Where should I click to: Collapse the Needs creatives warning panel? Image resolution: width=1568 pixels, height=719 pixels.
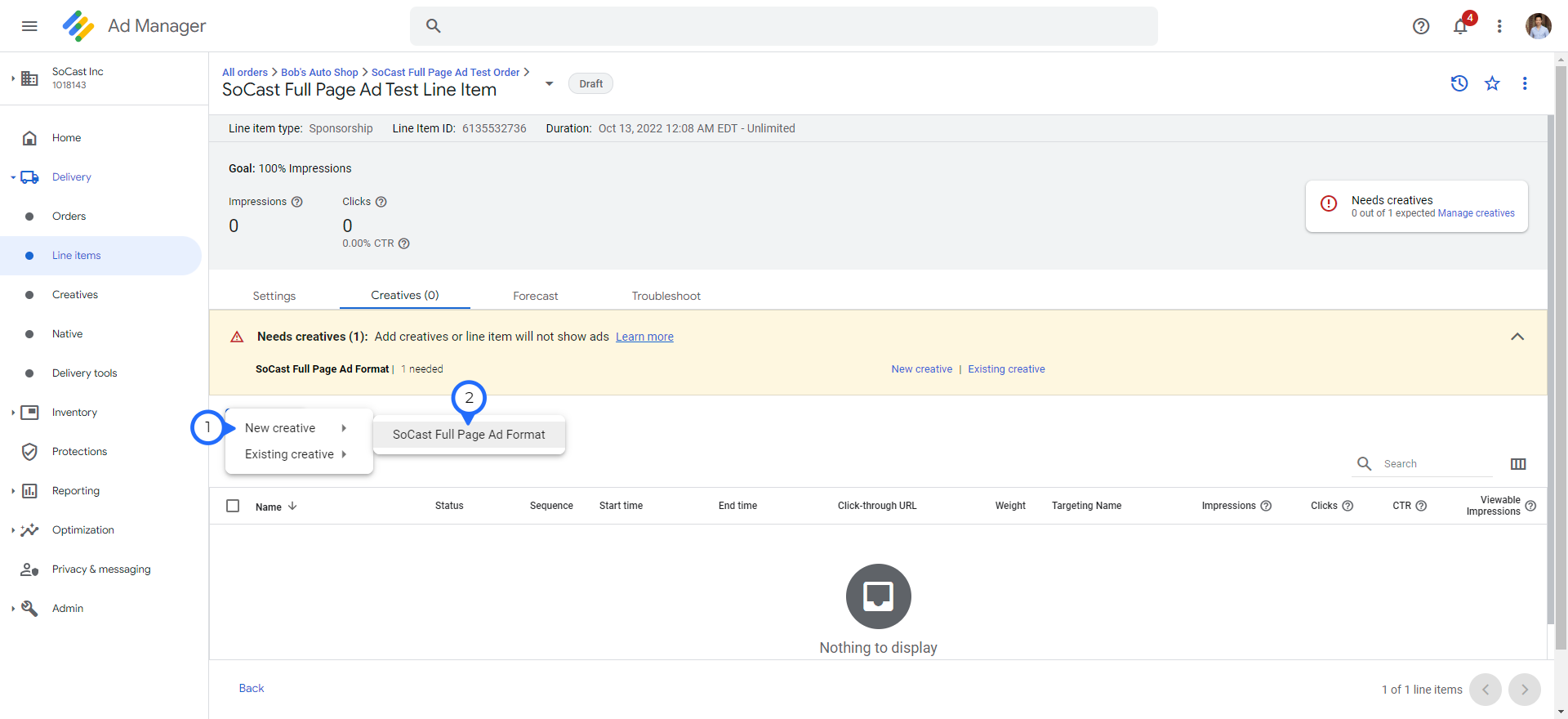[1517, 337]
